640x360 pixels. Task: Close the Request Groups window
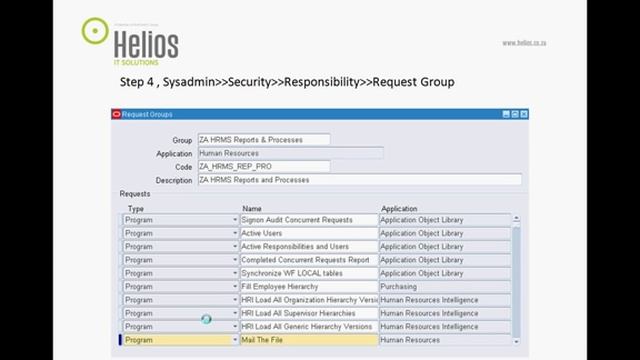(x=524, y=114)
